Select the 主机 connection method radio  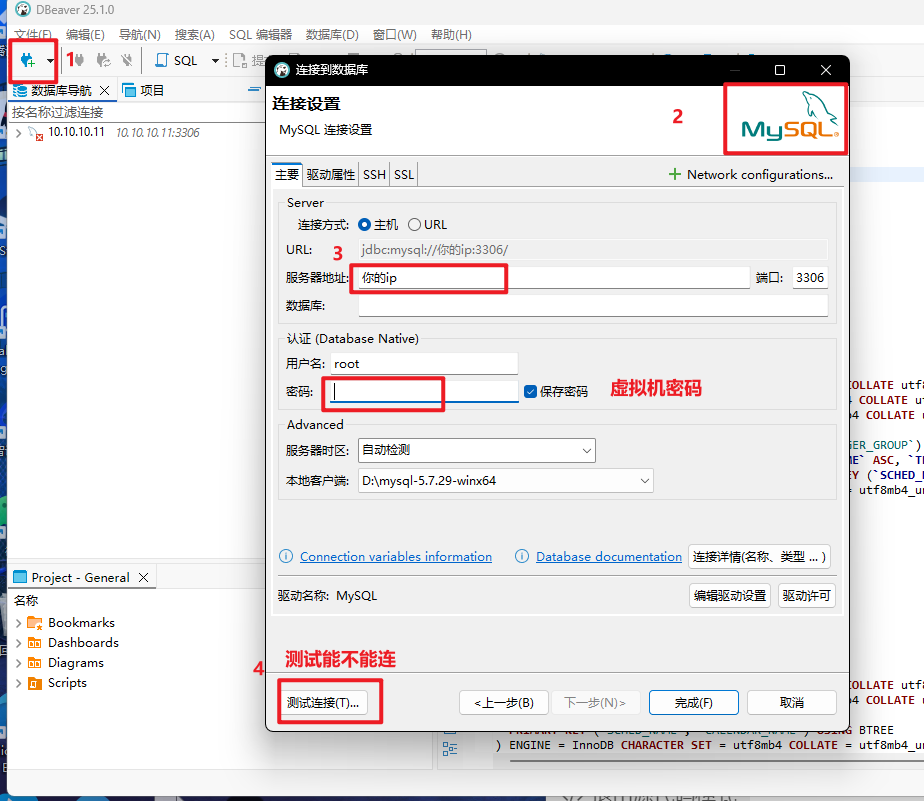coord(365,225)
